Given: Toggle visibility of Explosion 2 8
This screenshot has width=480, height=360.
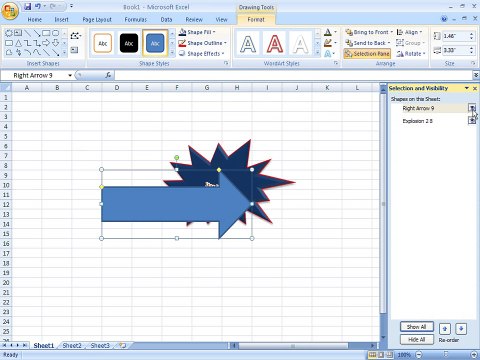Looking at the screenshot, I should pyautogui.click(x=472, y=120).
